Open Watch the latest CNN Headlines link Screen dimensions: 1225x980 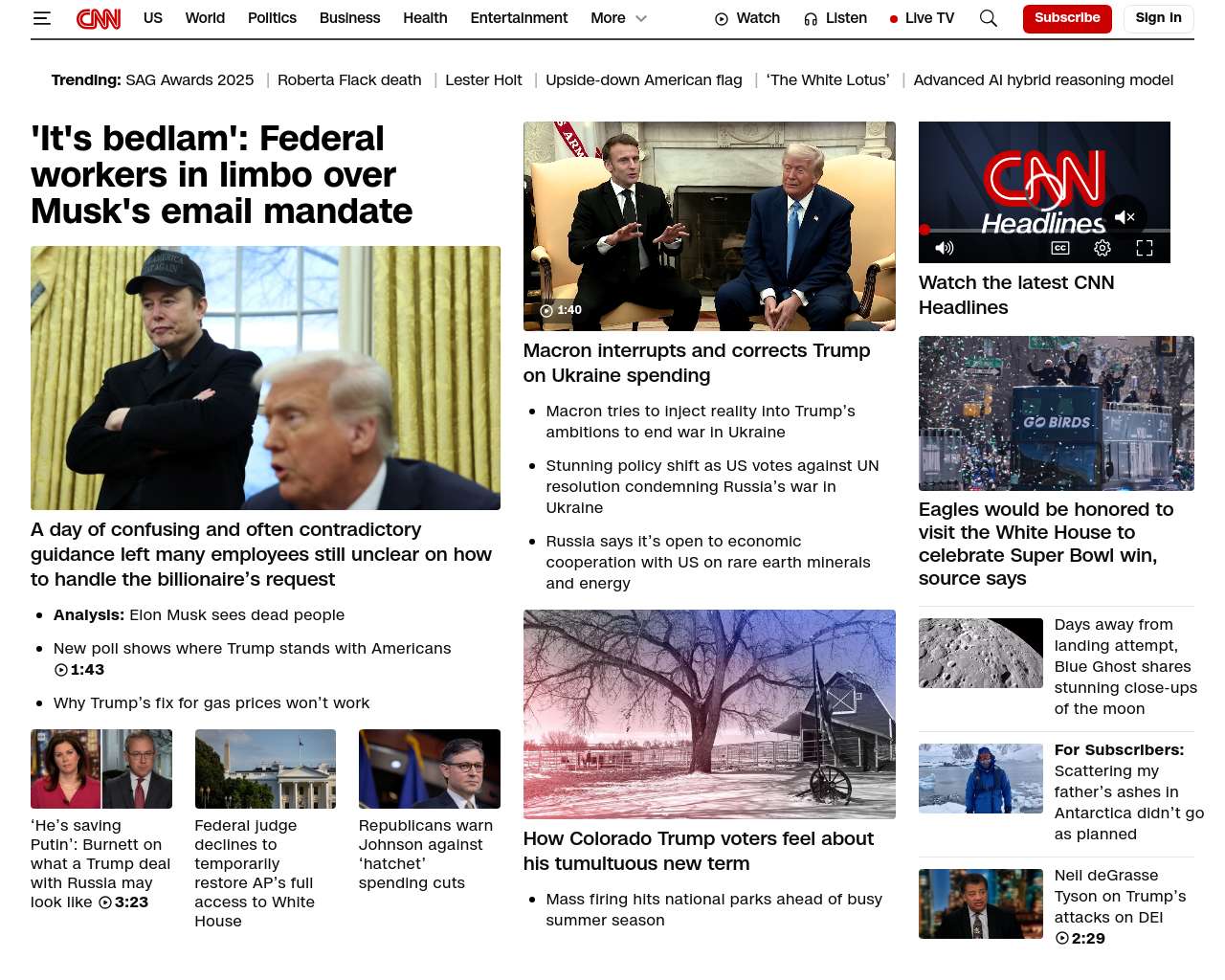(1016, 295)
